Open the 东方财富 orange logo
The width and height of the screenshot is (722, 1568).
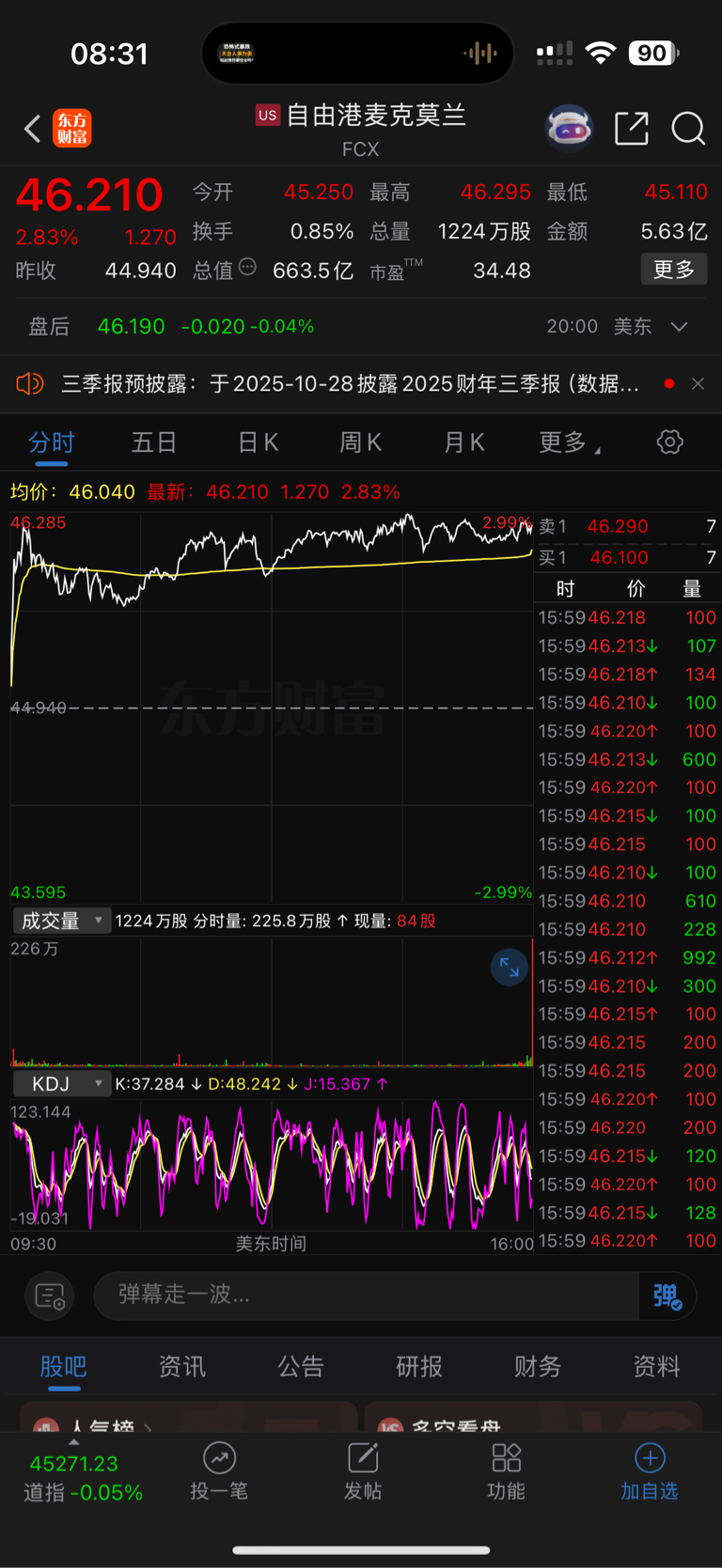72,129
